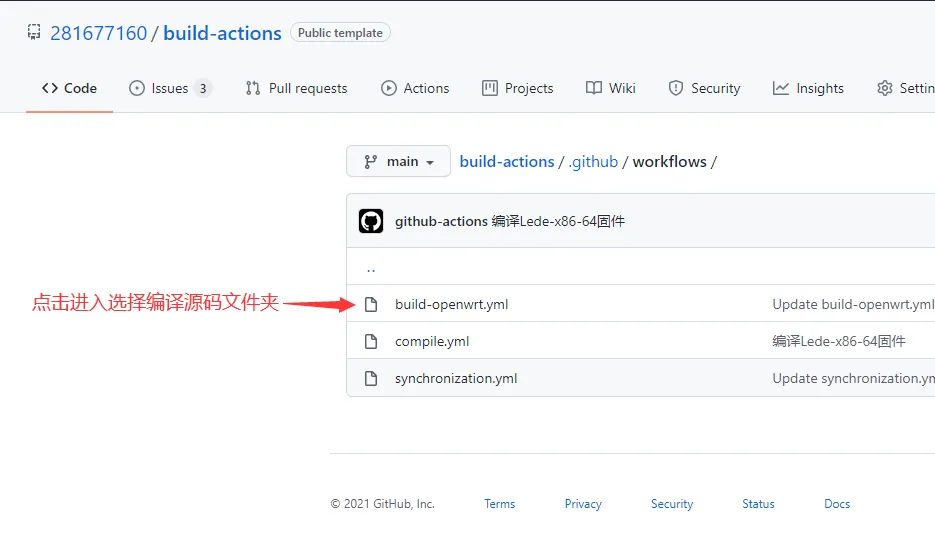Open the Pull requests tab

(296, 88)
